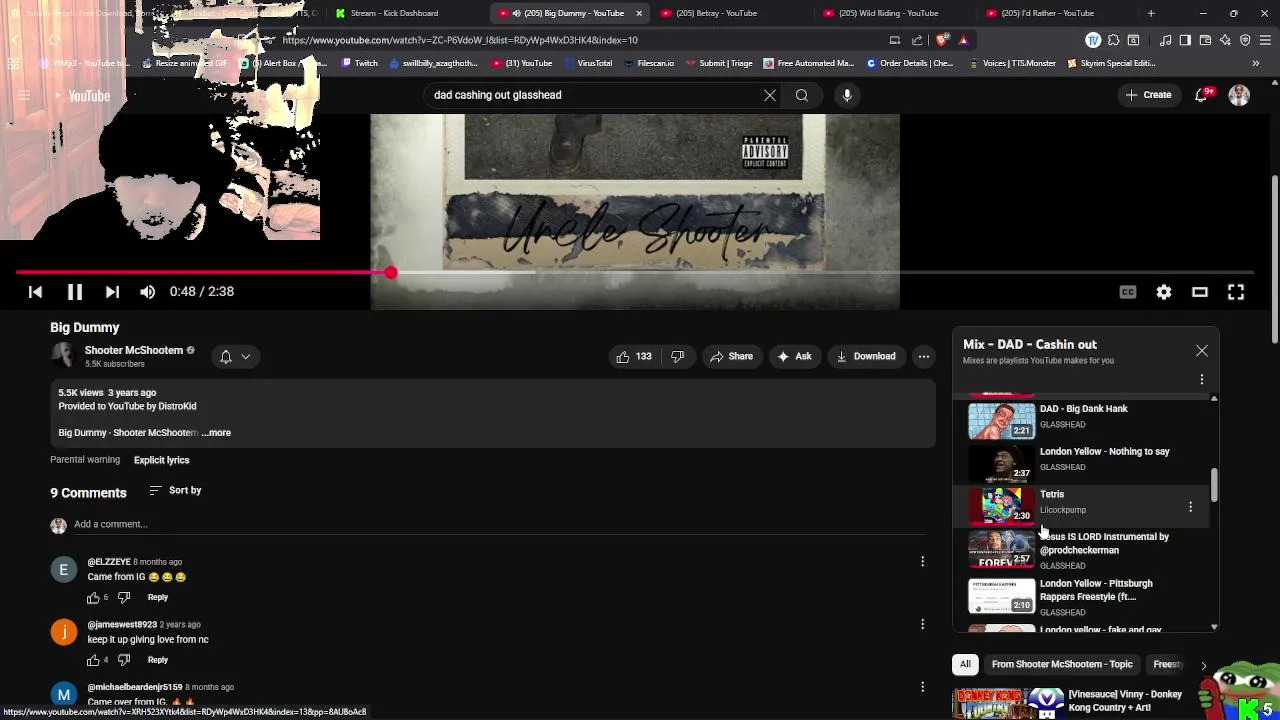Show hidden bookmarks overflow chevron
The height and width of the screenshot is (720, 1280).
(1255, 63)
